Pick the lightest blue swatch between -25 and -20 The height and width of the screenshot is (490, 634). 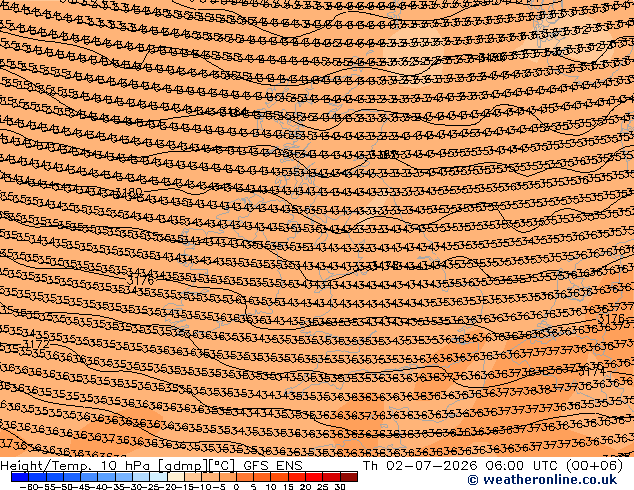(x=158, y=477)
